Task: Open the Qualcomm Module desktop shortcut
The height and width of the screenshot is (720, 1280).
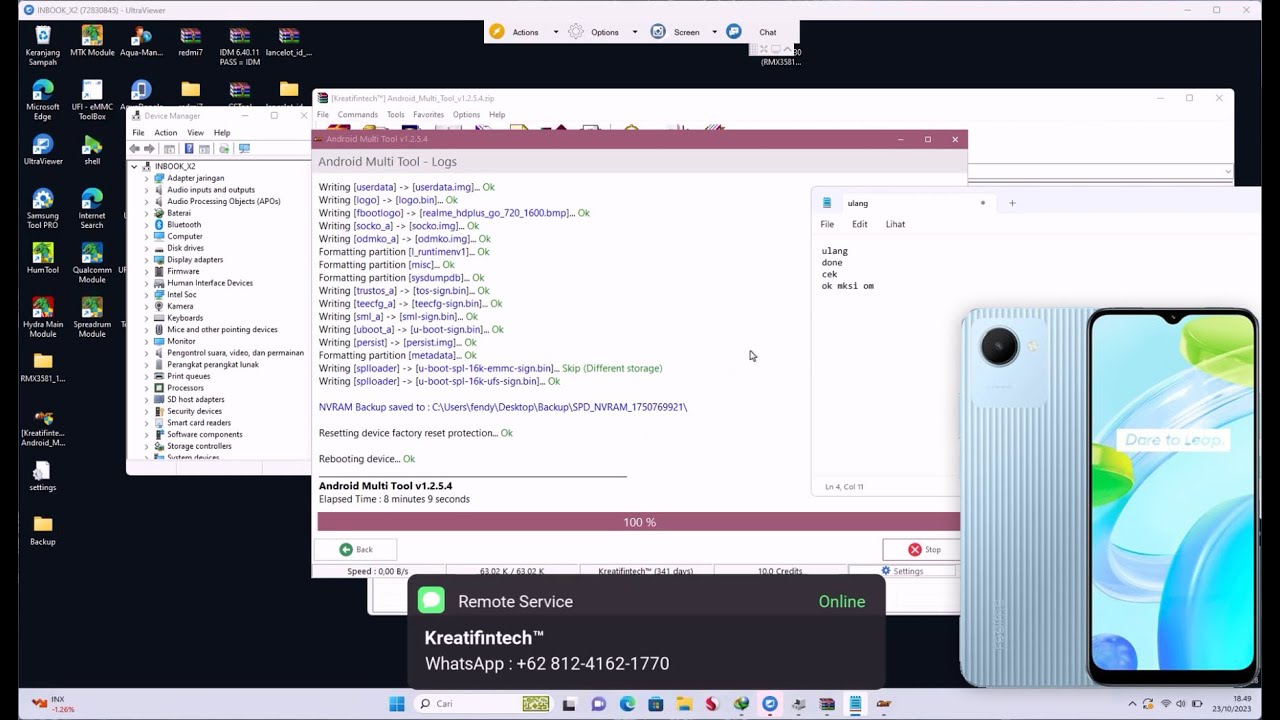Action: (x=92, y=262)
